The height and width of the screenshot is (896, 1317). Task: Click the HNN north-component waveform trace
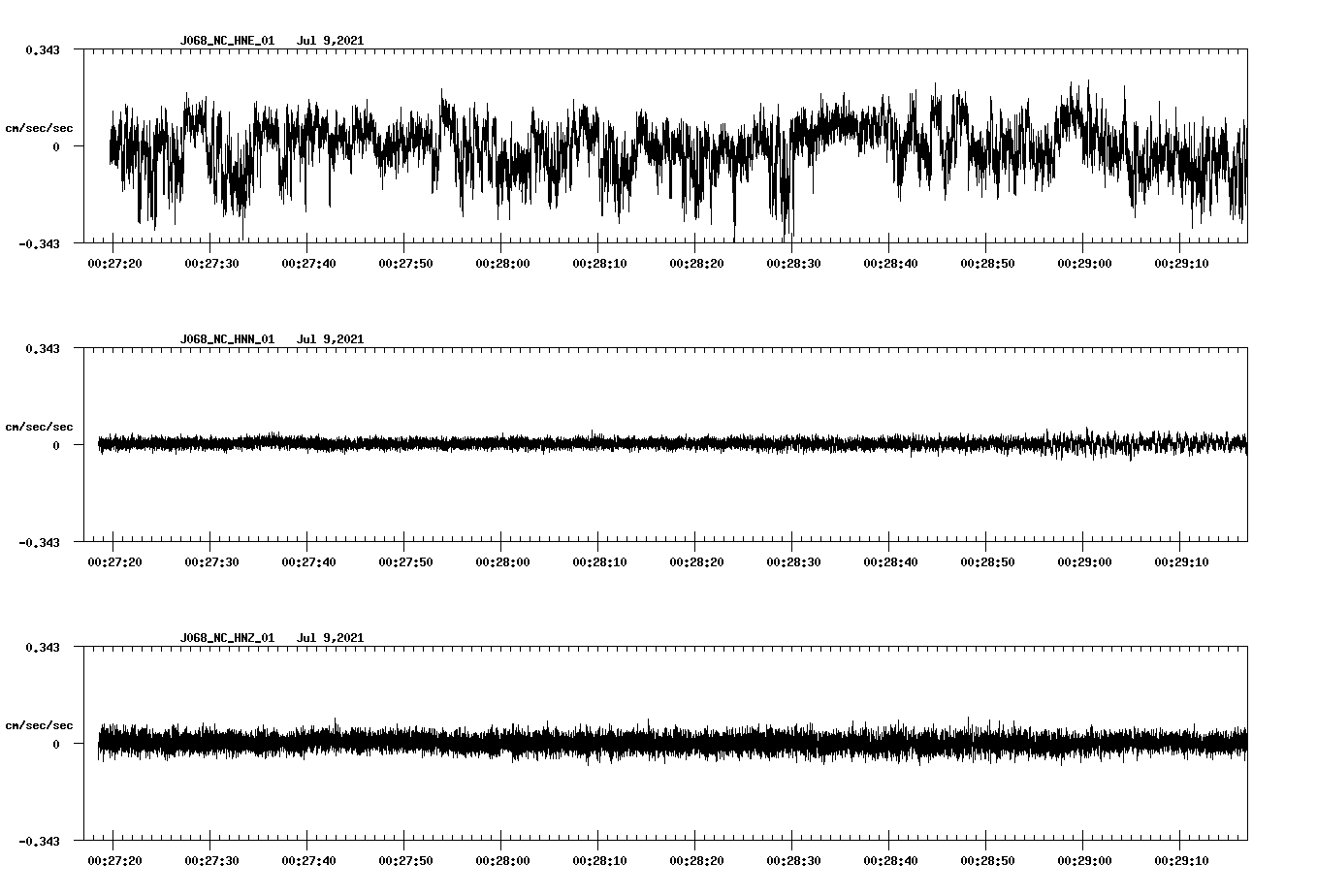pos(672,443)
